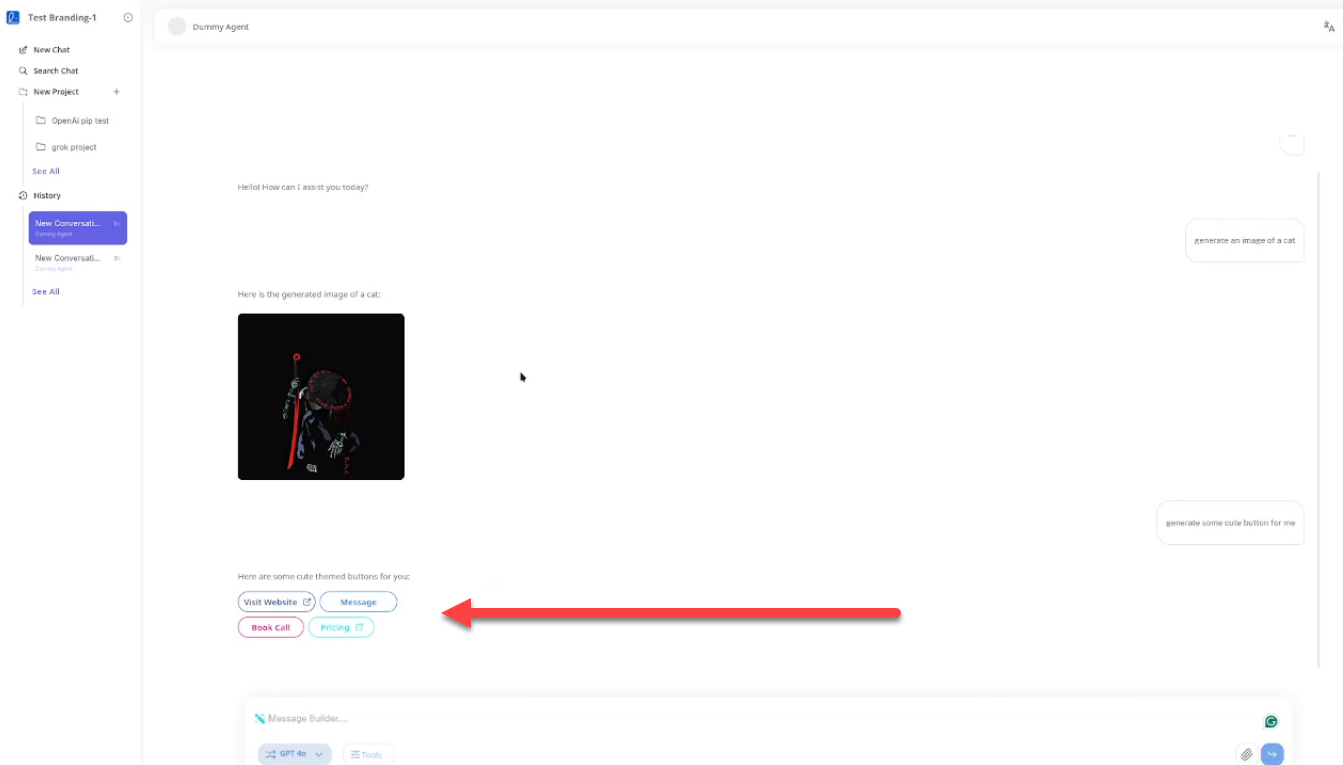The width and height of the screenshot is (1343, 765).
Task: Click the Pricing button
Action: 341,628
